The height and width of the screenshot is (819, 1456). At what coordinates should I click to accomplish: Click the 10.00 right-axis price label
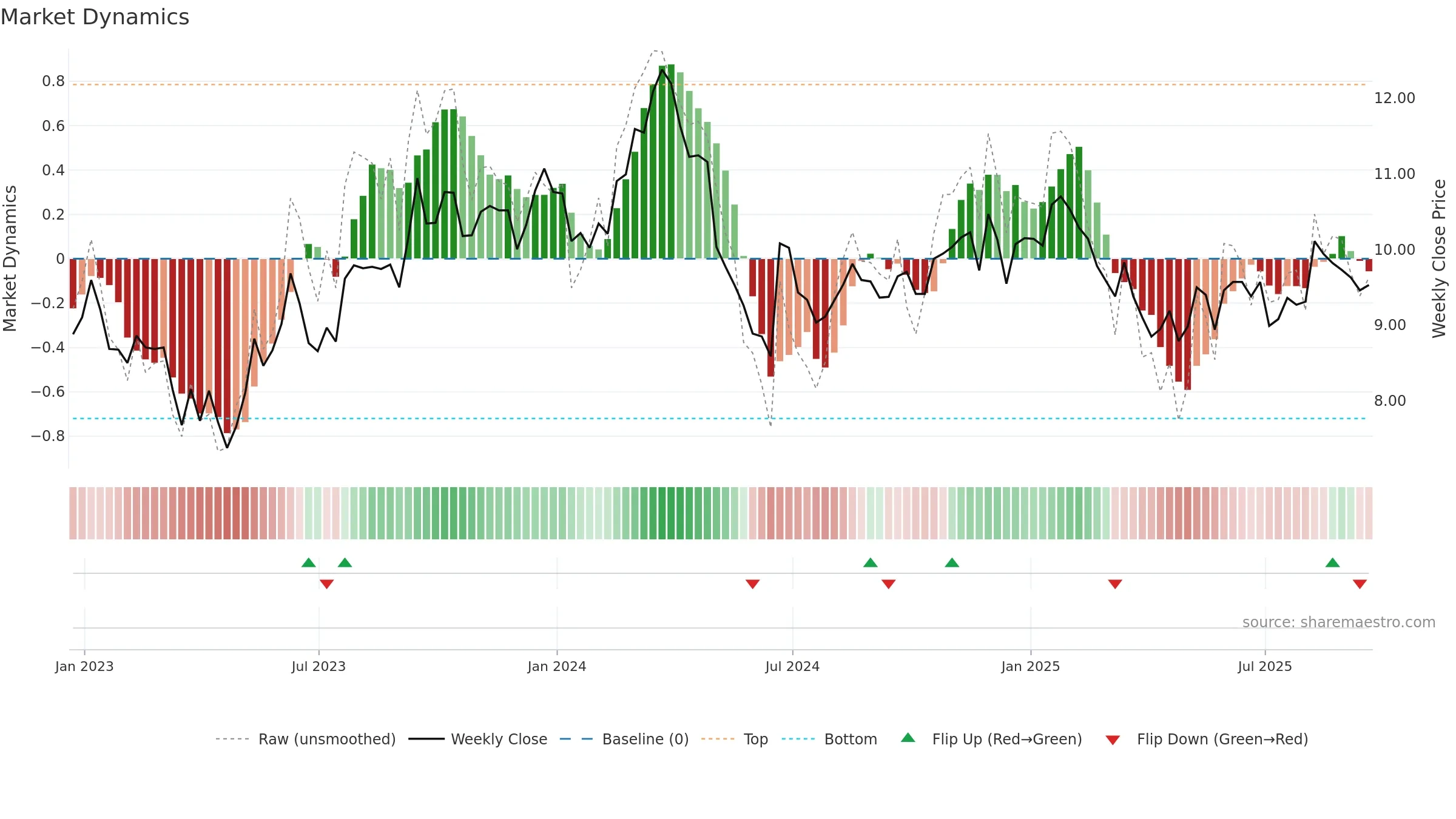click(1395, 249)
